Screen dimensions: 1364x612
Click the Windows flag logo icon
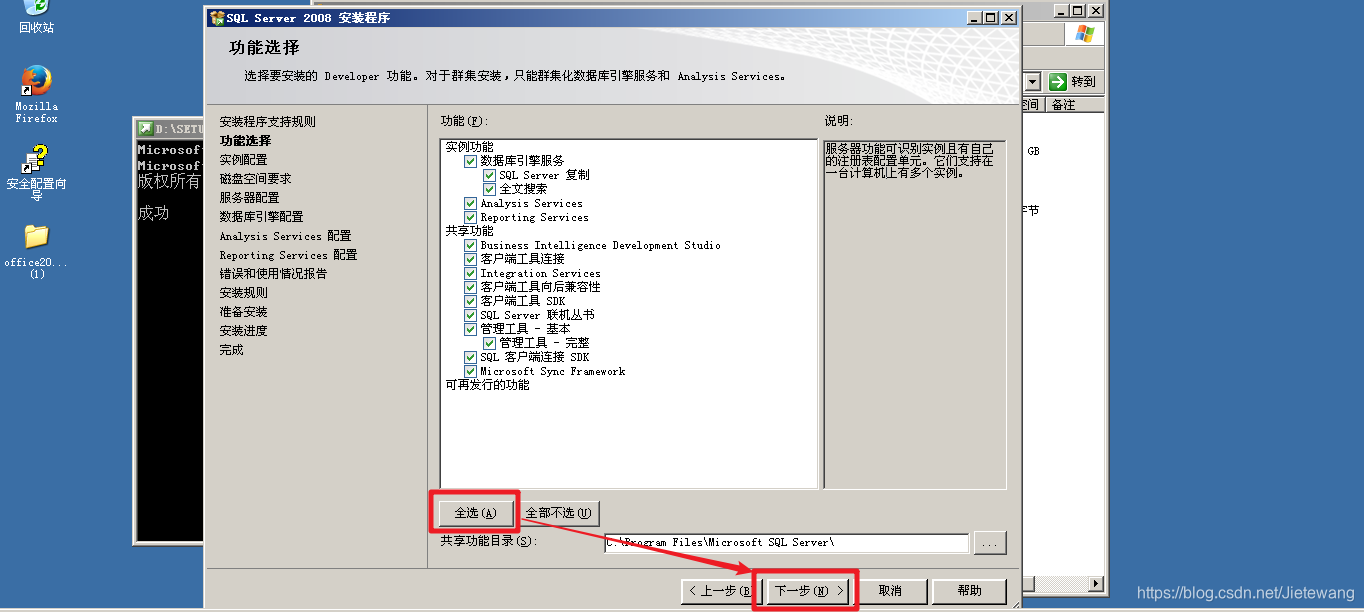pyautogui.click(x=1084, y=34)
